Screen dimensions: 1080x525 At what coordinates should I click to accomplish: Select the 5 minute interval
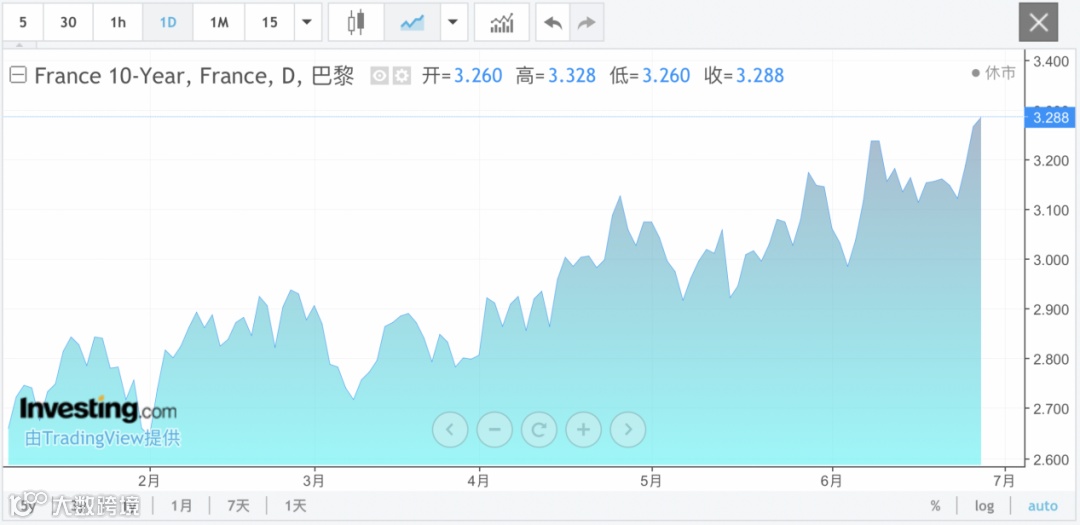pos(23,22)
